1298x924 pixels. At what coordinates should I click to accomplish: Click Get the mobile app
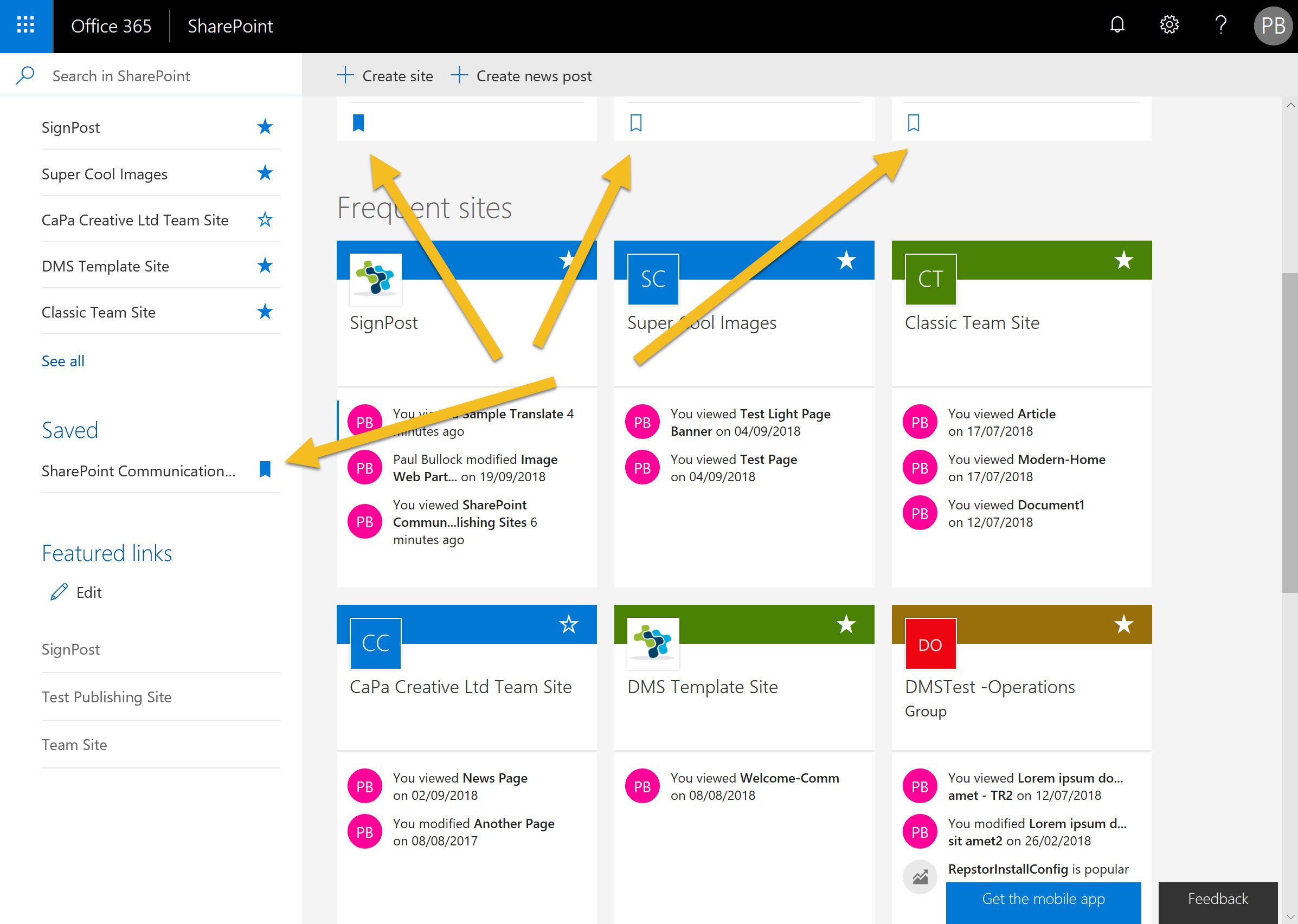[1043, 899]
